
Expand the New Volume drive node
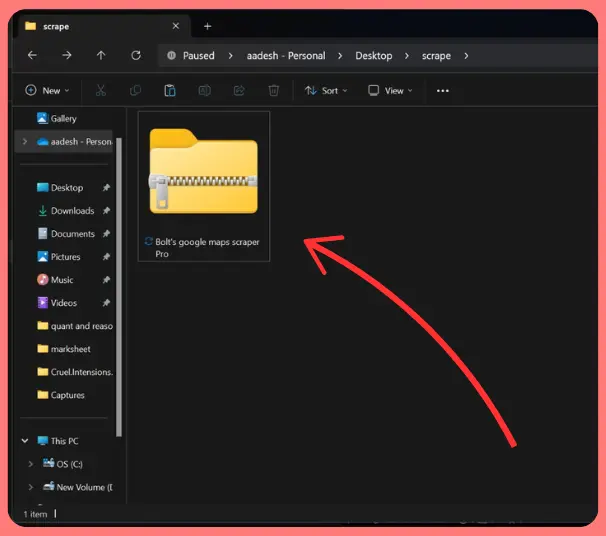tap(31, 487)
